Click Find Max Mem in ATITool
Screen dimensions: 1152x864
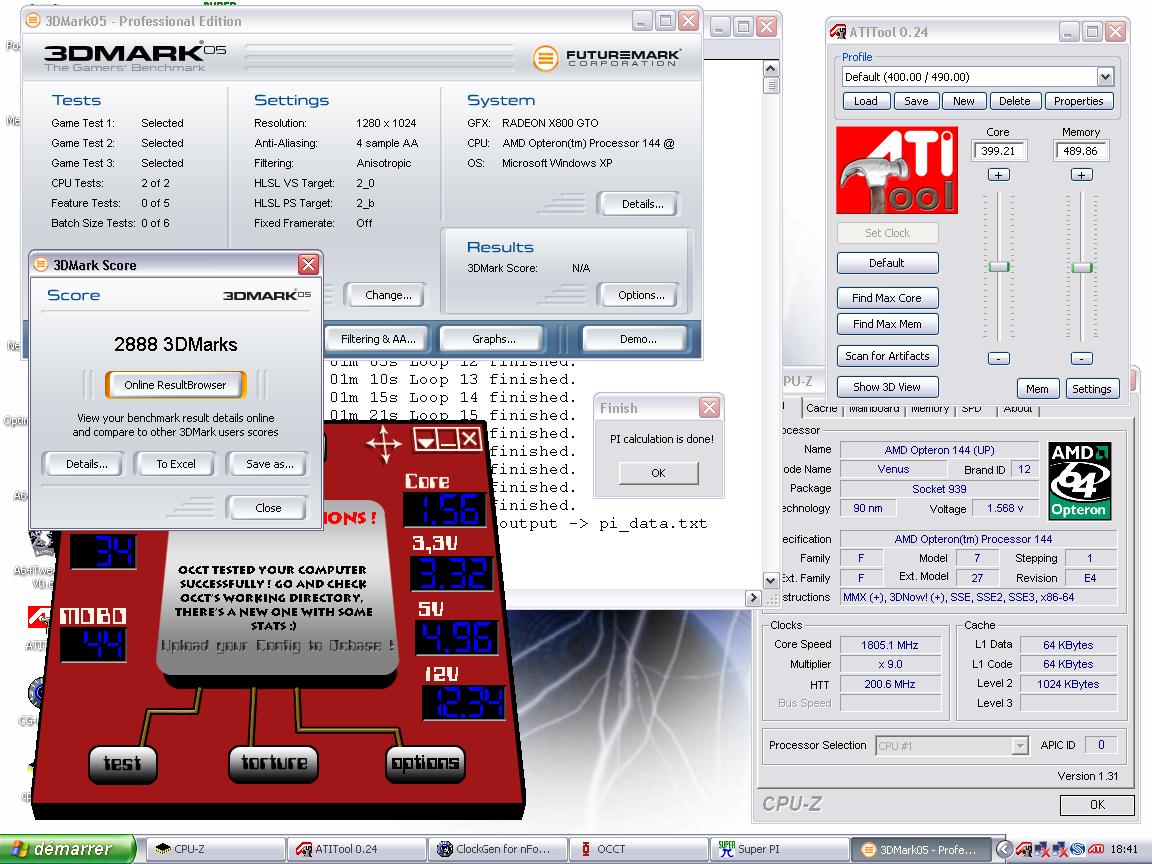point(887,324)
